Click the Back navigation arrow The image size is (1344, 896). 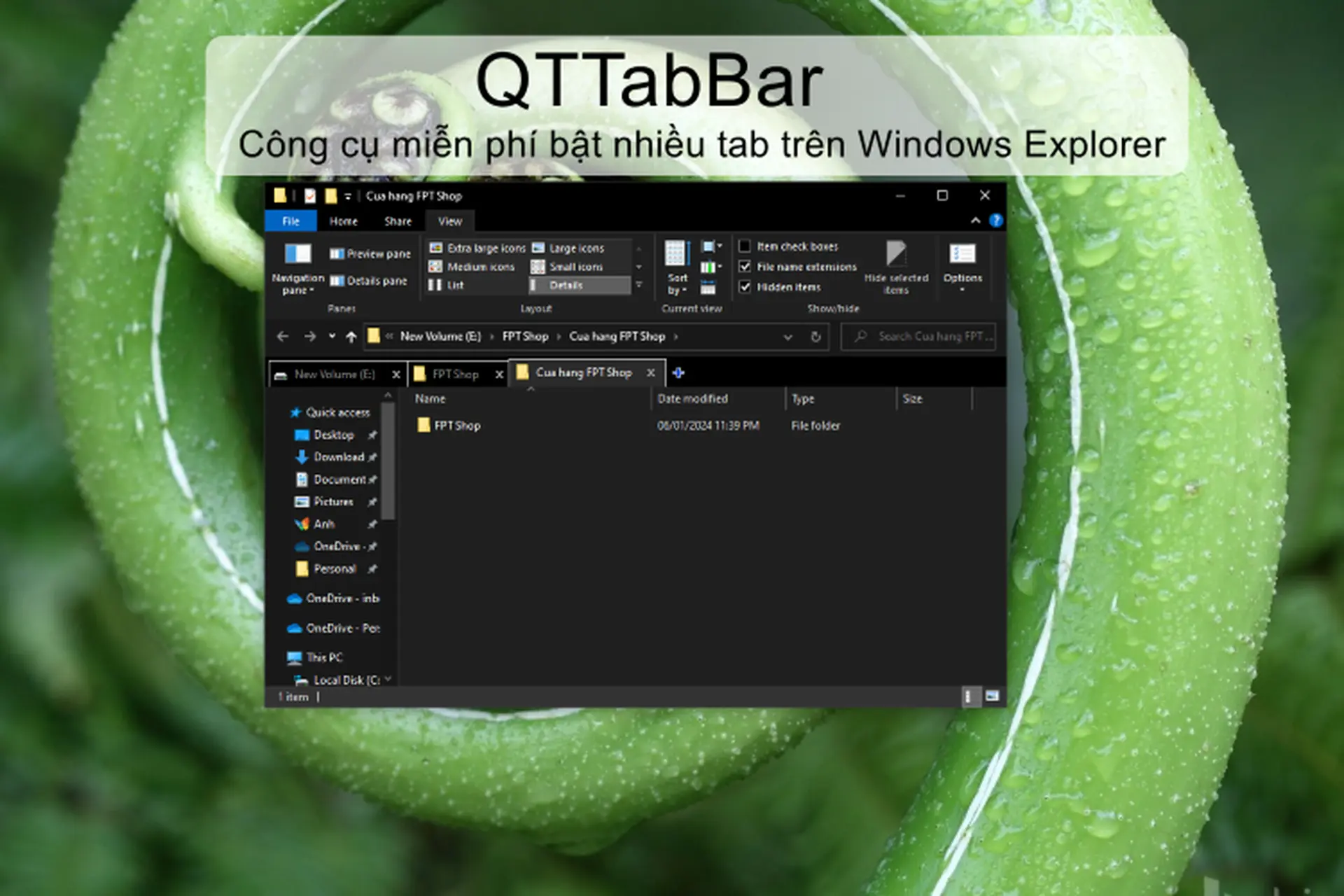(282, 337)
